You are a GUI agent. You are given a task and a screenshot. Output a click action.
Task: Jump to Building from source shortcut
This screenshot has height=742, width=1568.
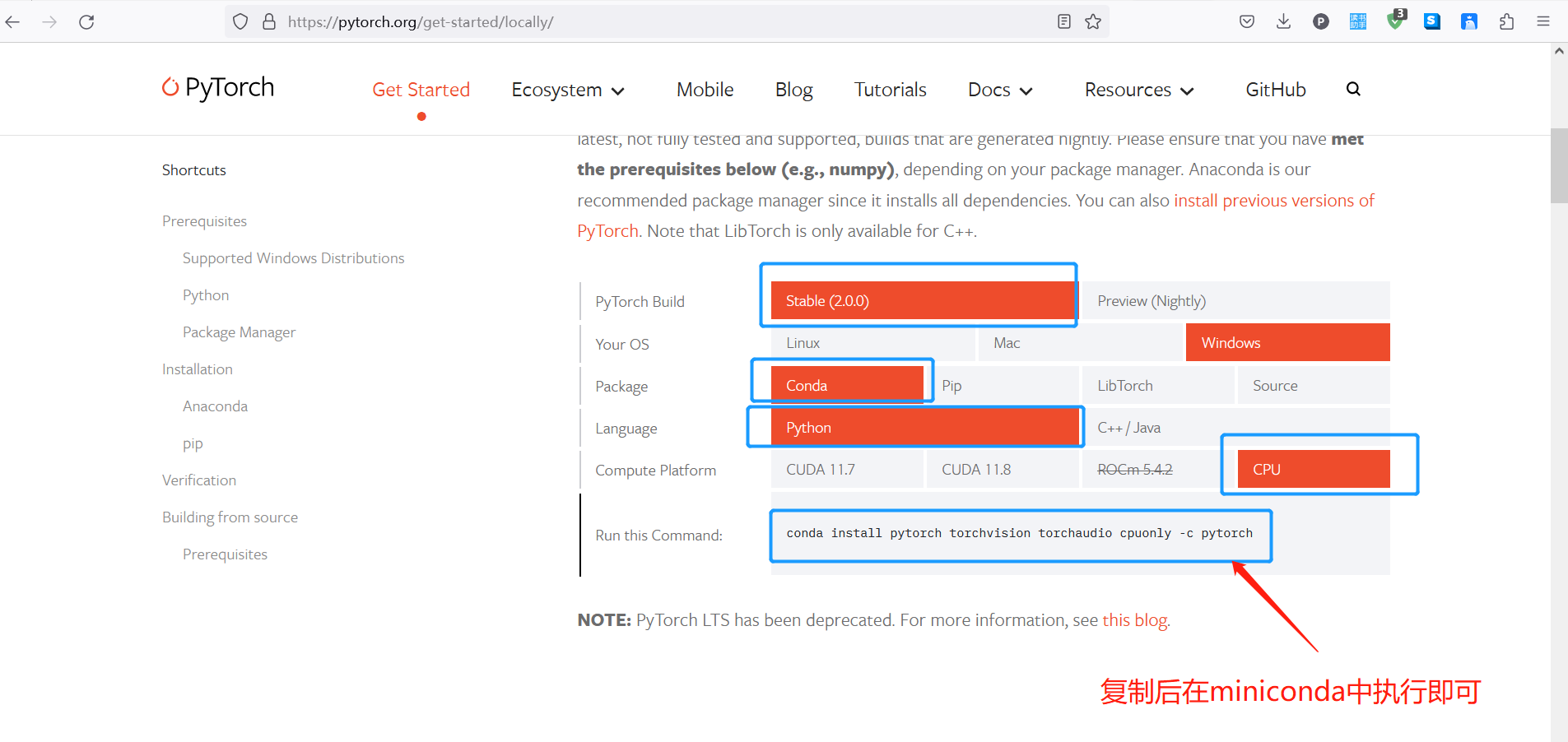point(230,517)
